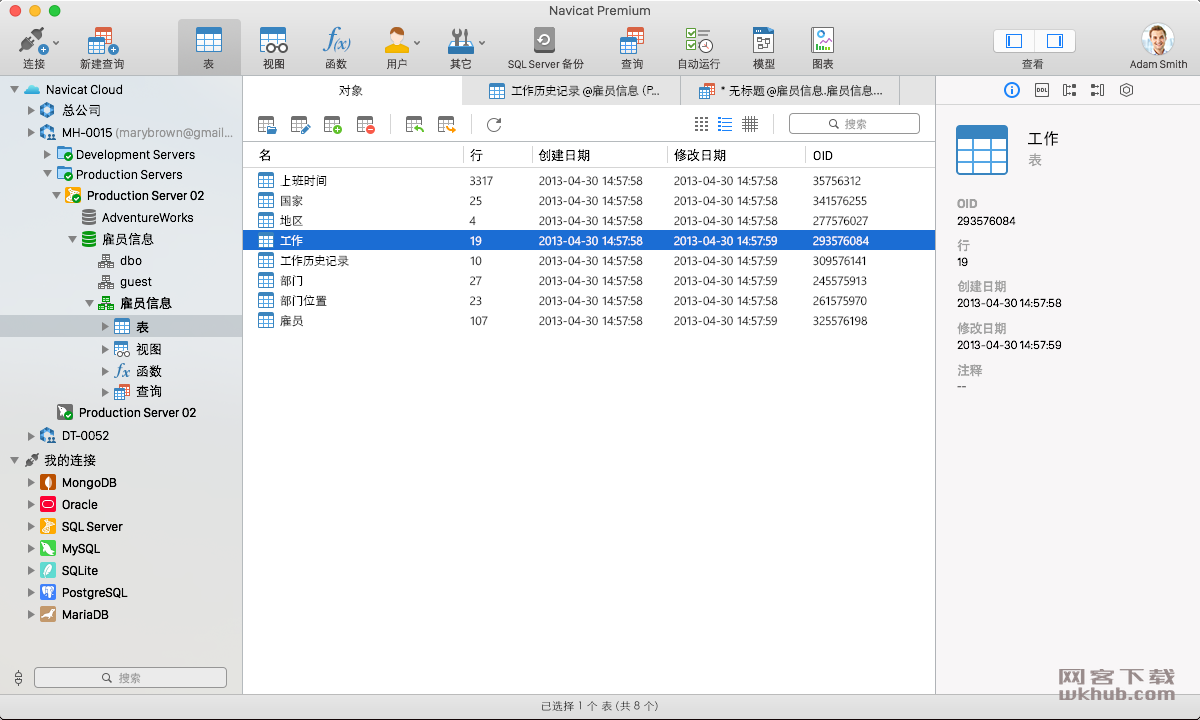Select the PostgreSQL connection
Viewport: 1200px width, 720px height.
click(x=94, y=592)
